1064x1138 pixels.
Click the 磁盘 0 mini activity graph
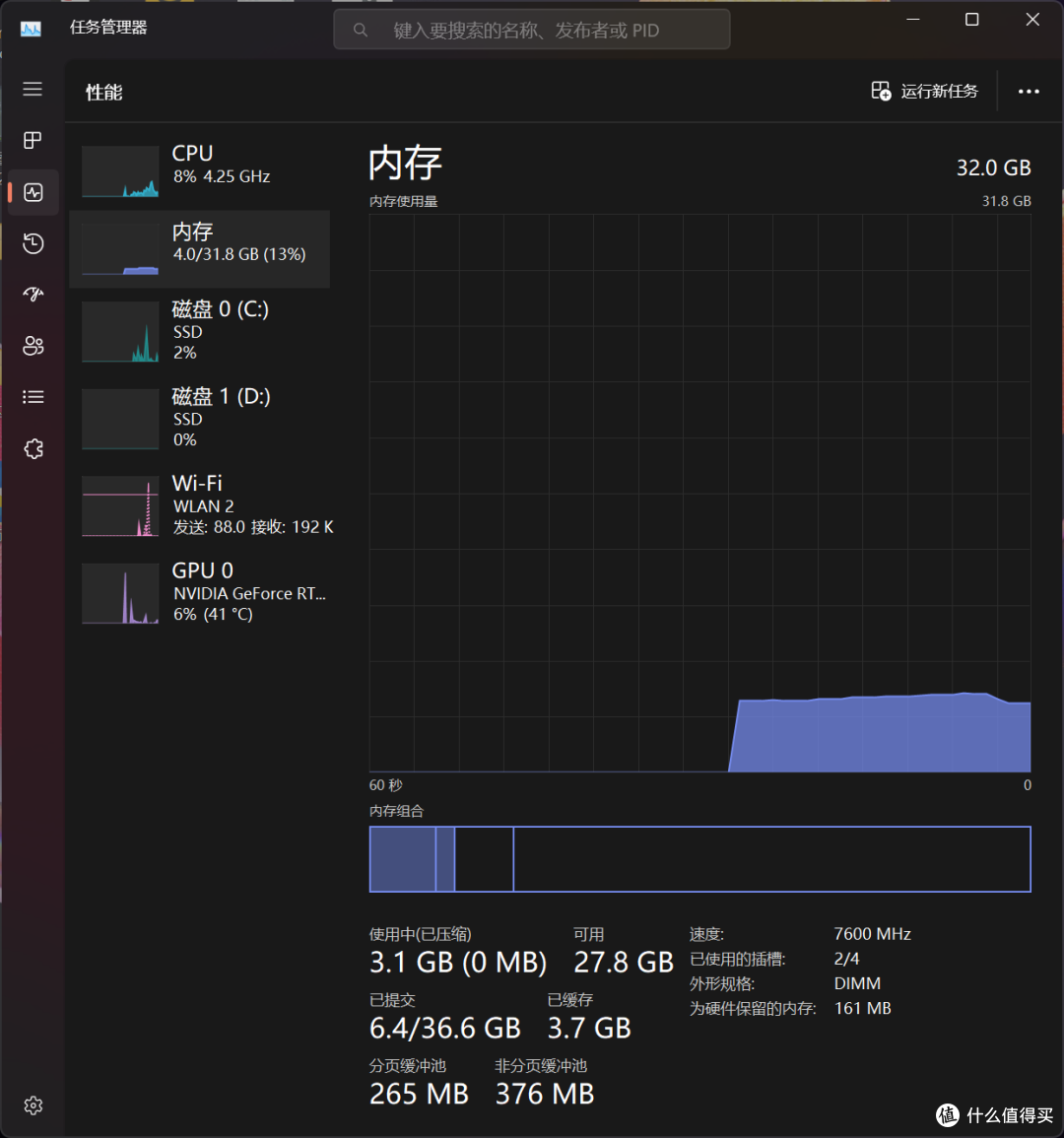(120, 332)
